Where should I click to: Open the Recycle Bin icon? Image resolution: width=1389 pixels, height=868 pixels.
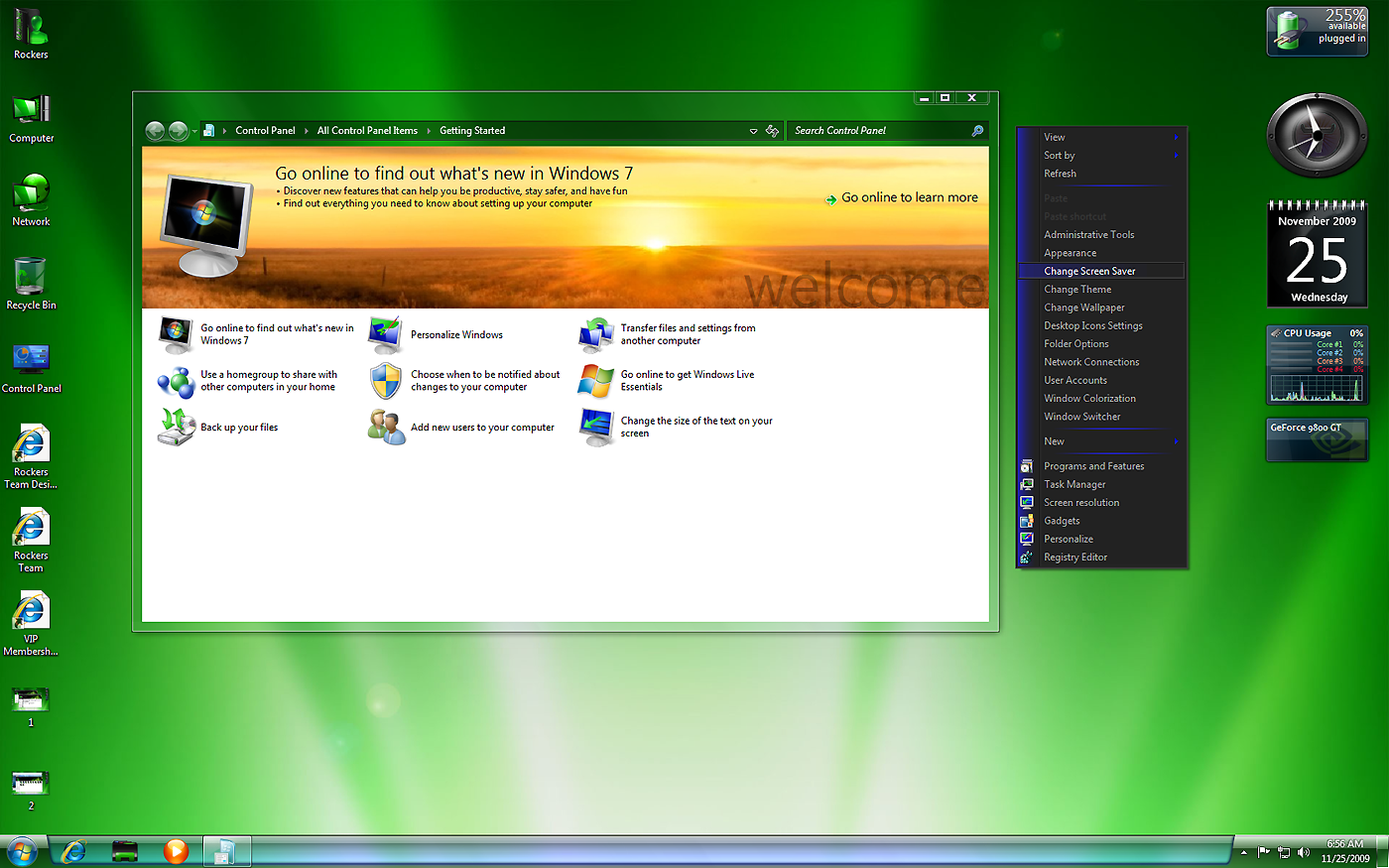tap(31, 284)
